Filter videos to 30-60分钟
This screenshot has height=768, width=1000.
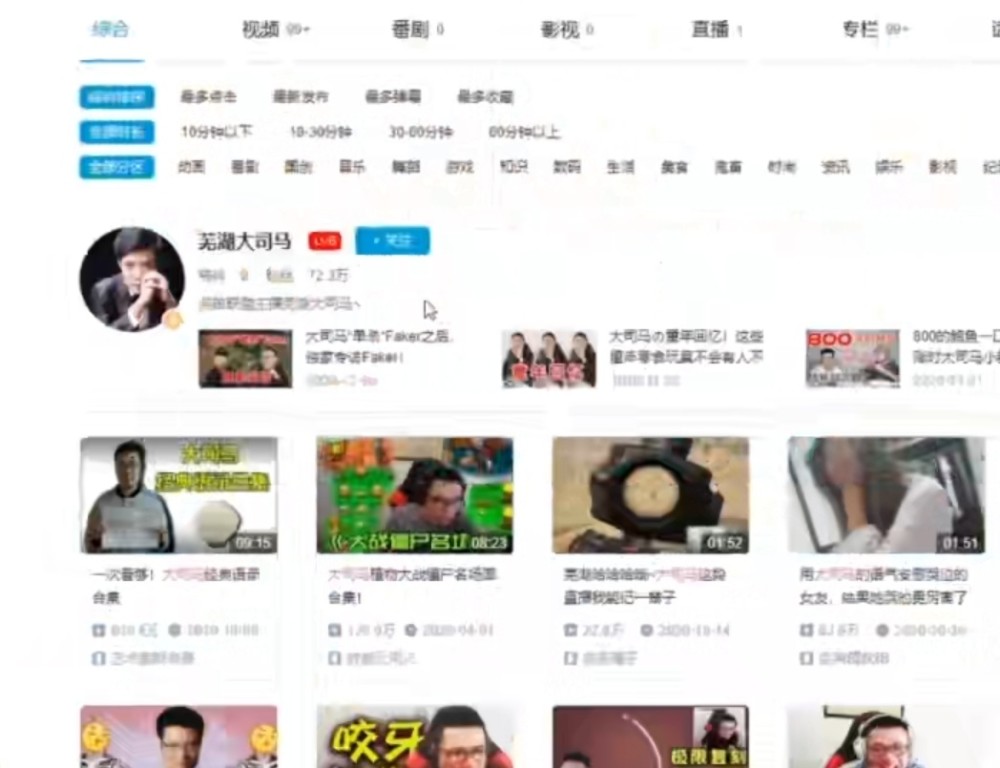[420, 132]
